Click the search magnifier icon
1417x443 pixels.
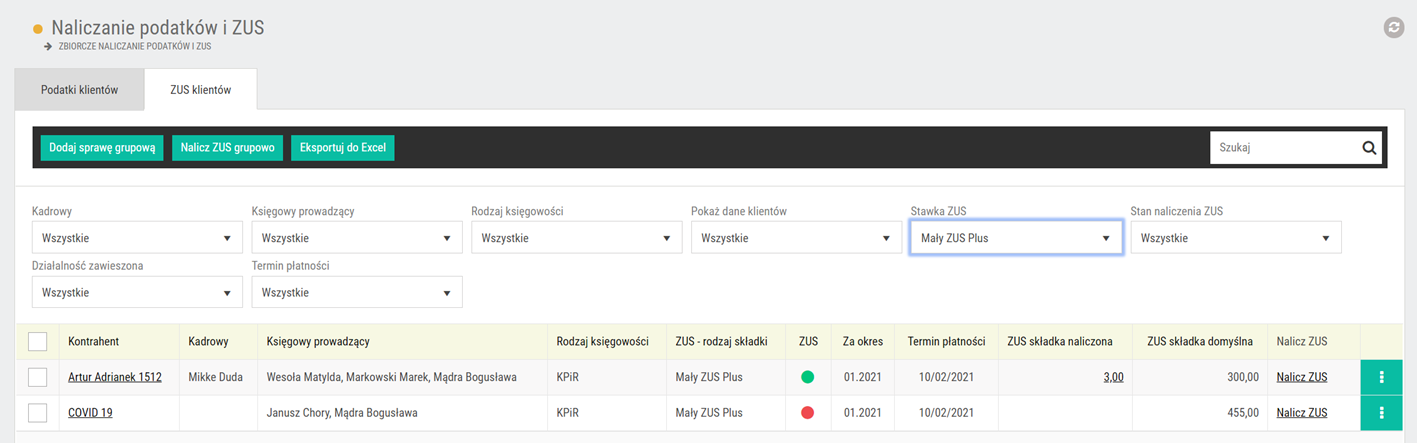pos(1369,147)
